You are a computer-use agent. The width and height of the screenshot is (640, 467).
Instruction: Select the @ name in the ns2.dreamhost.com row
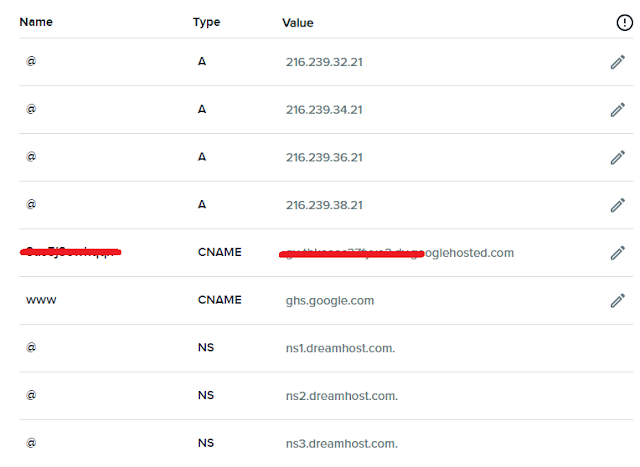click(x=31, y=395)
